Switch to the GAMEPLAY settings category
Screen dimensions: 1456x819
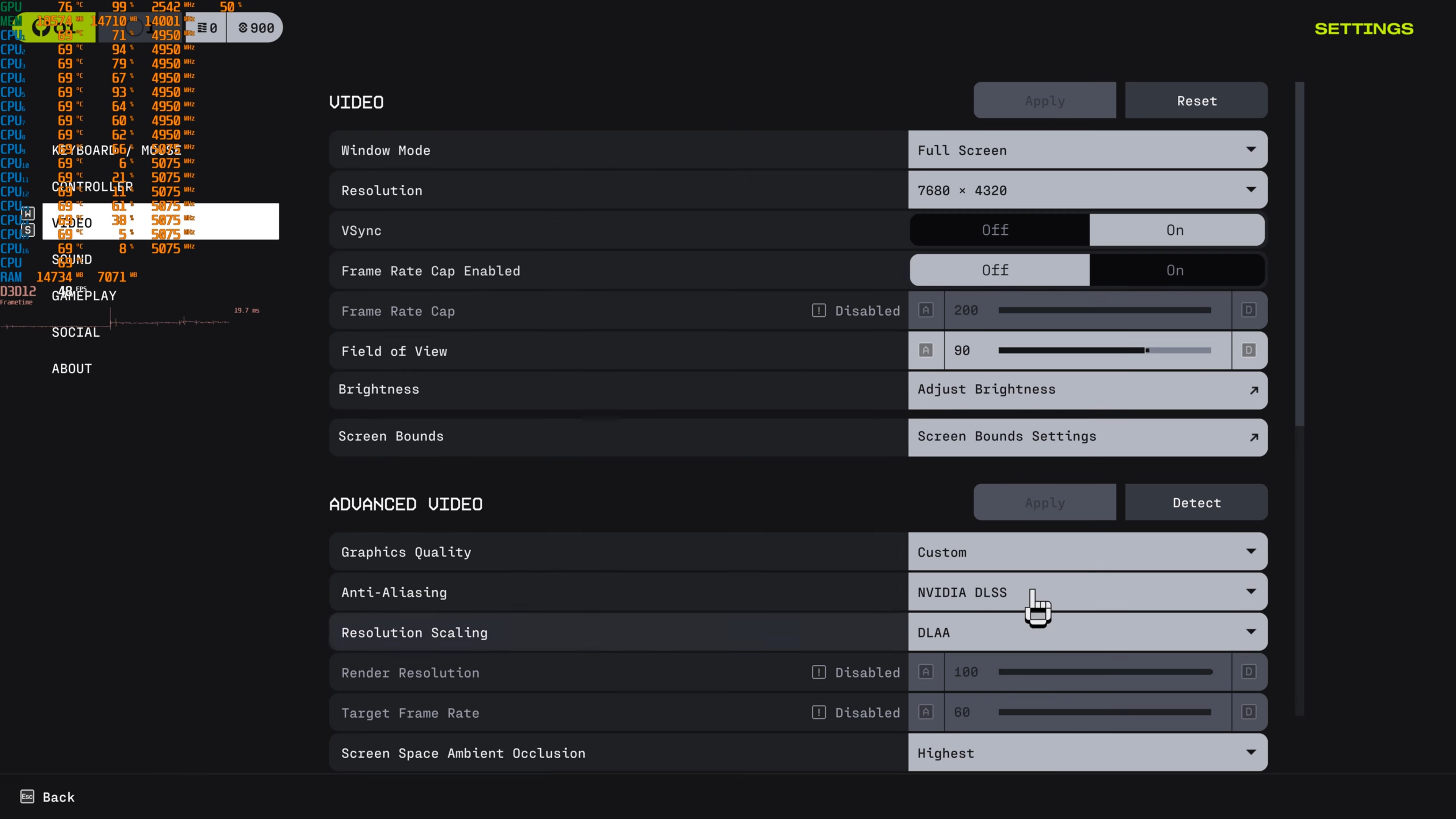coord(84,296)
